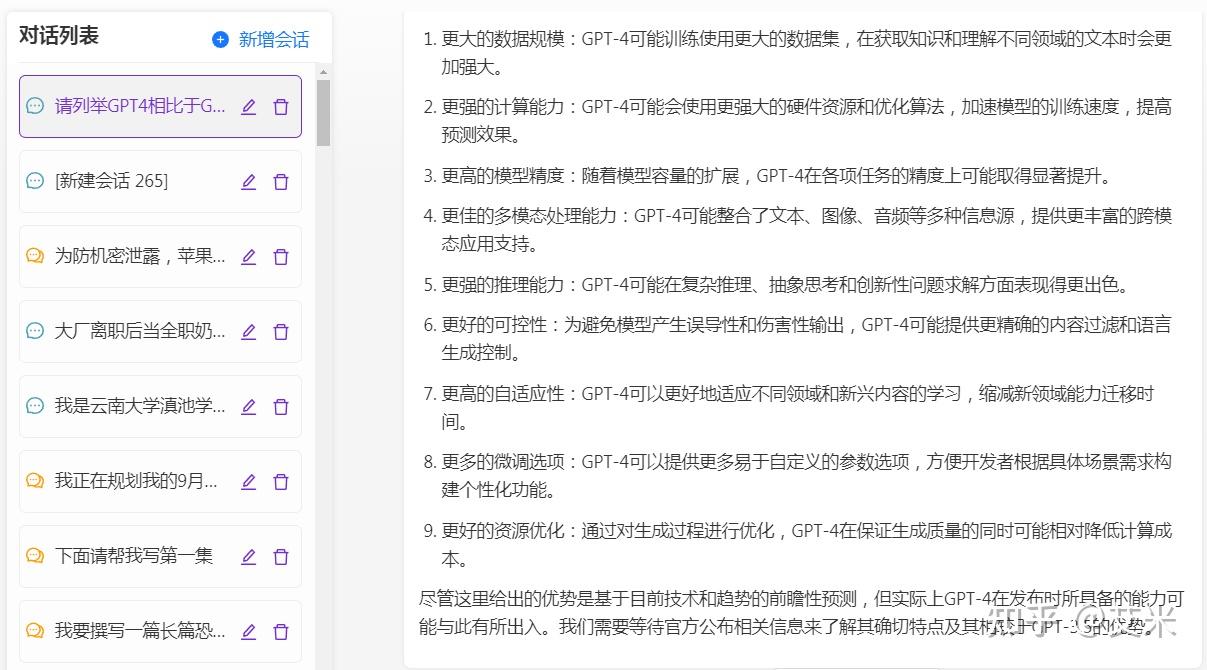Delete the 我要撰写一篇长篇恐... conversation

coord(281,631)
